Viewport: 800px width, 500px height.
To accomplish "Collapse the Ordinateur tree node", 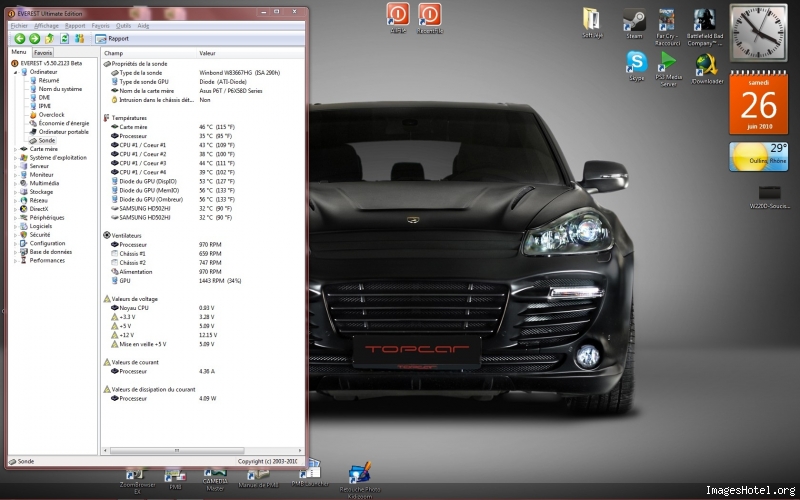I will click(16, 72).
